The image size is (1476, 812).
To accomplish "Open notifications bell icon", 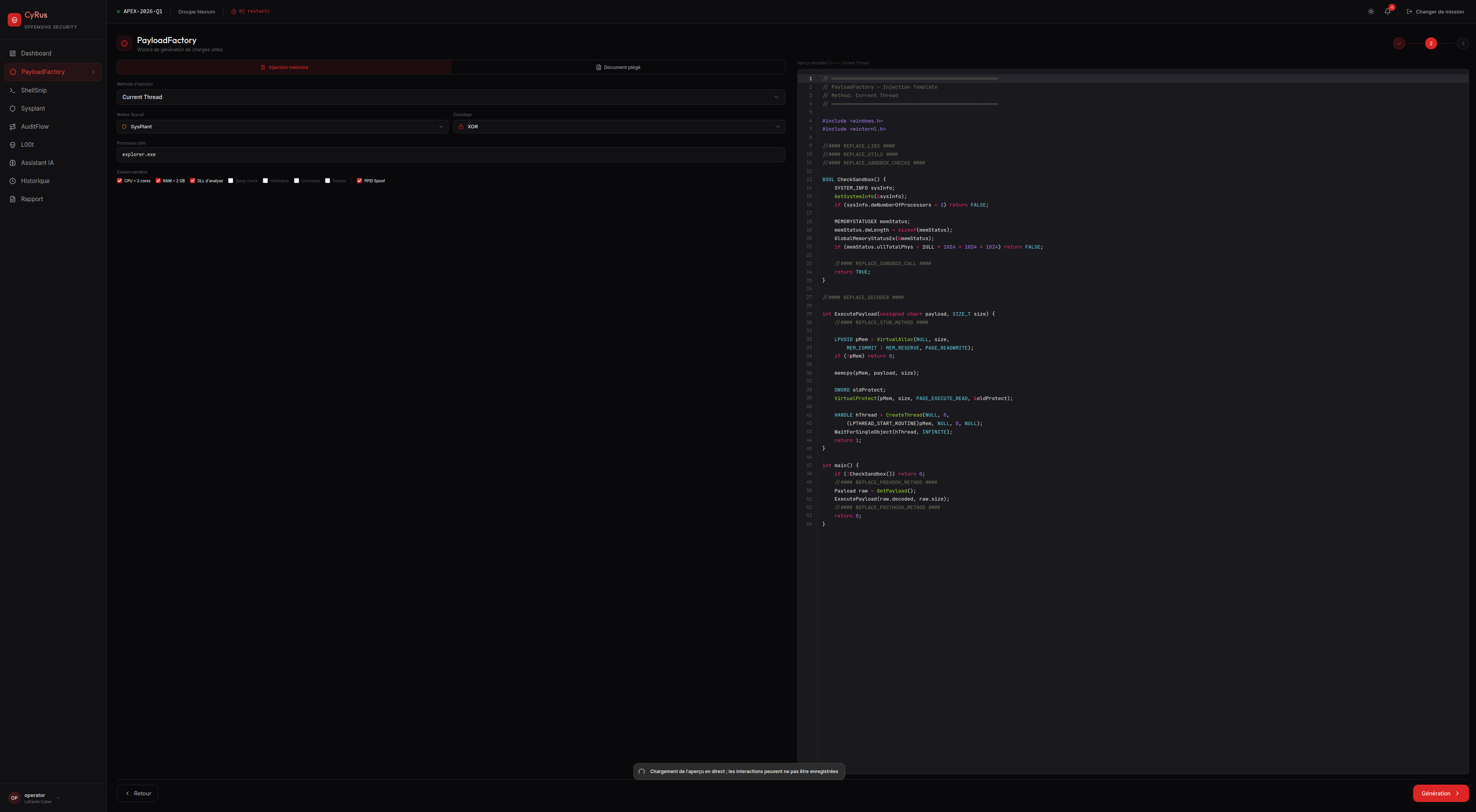I will pyautogui.click(x=1387, y=12).
